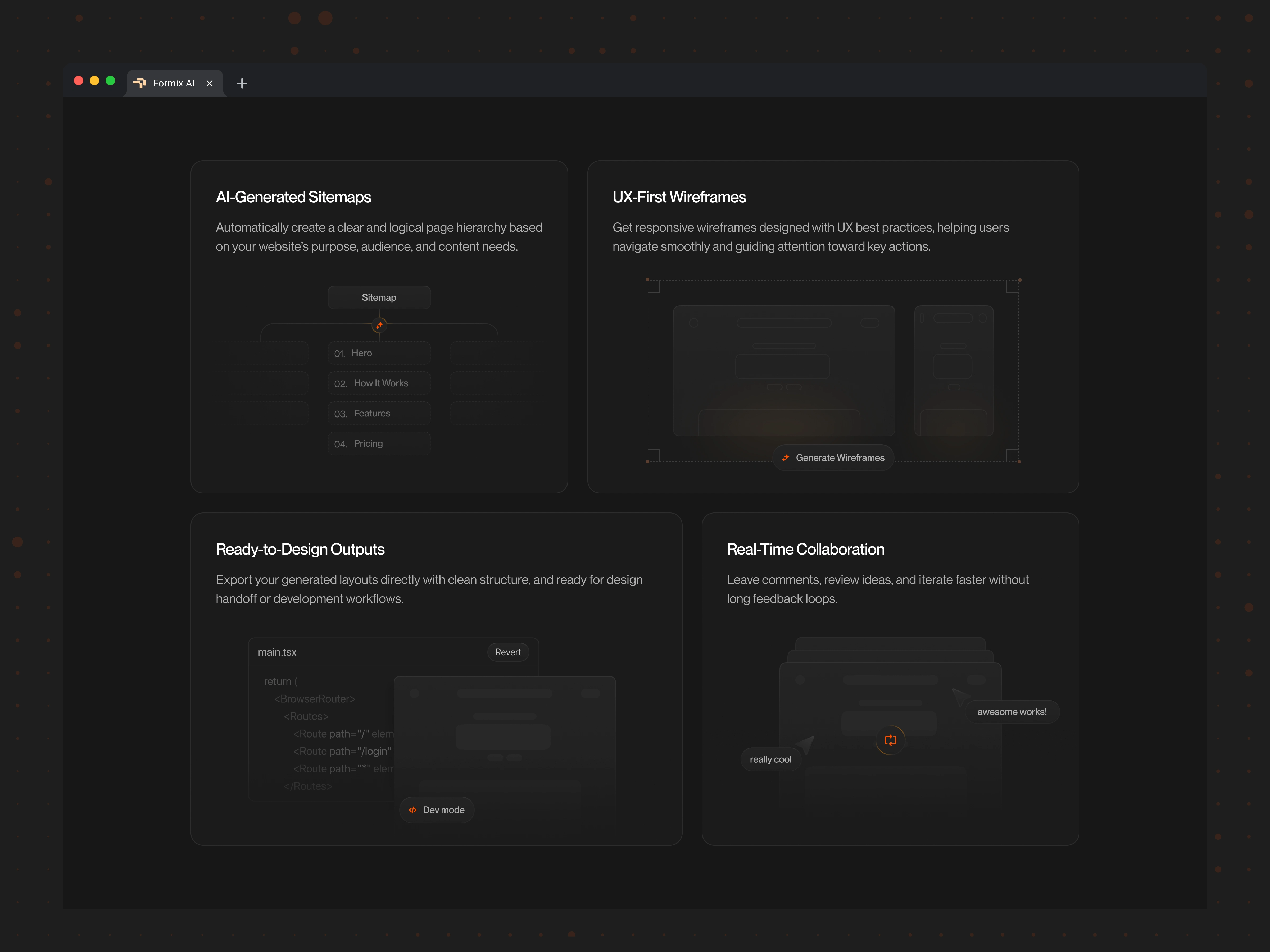This screenshot has width=1270, height=952.
Task: Click the orange sparkle node under Sitemap
Action: point(379,325)
